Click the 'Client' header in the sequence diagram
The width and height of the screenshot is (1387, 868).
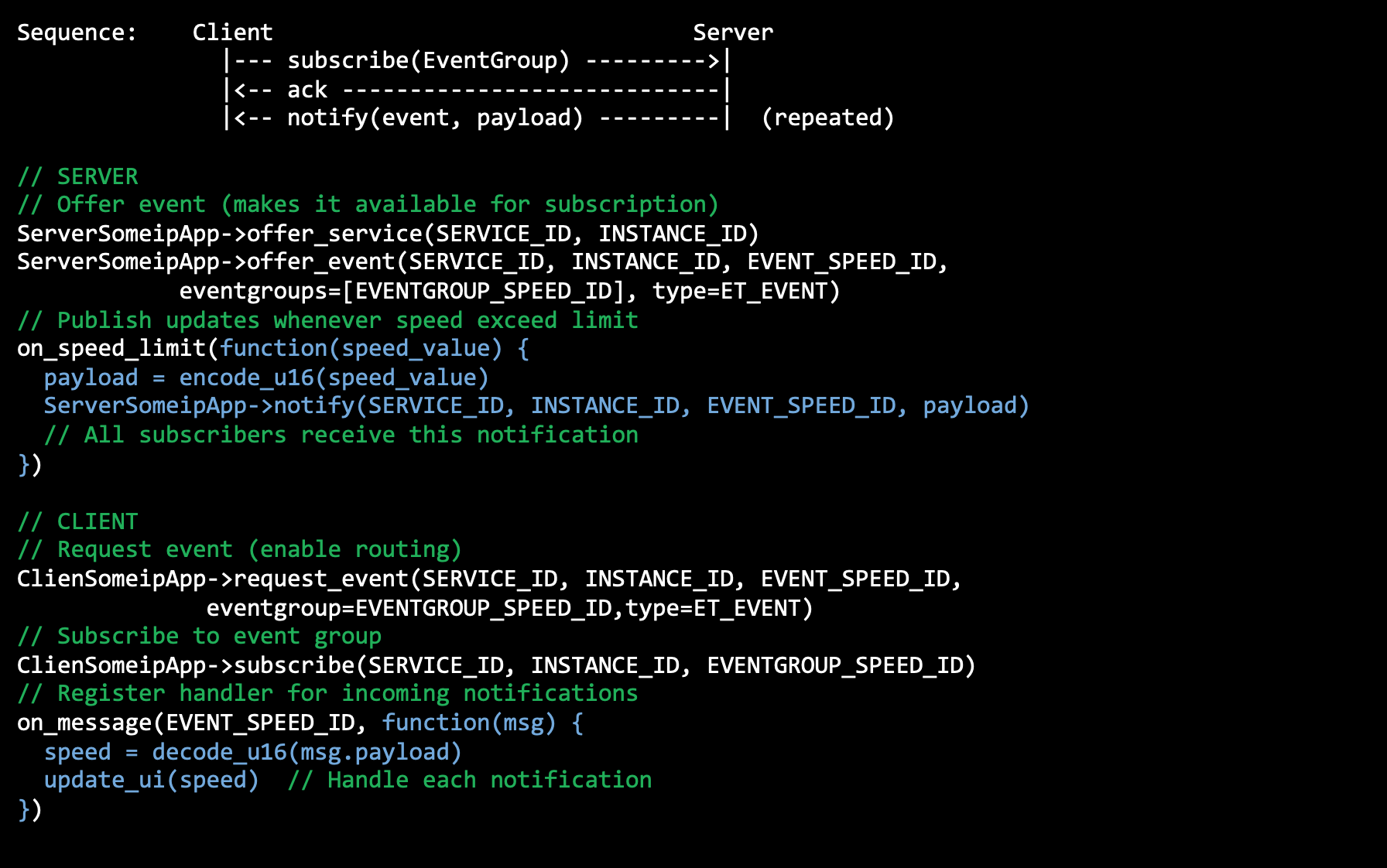(x=232, y=32)
